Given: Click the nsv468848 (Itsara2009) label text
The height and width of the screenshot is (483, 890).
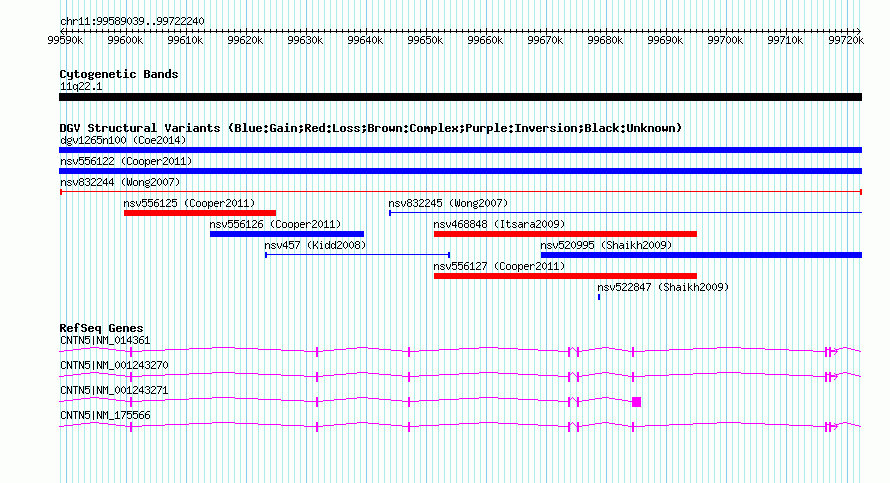Looking at the screenshot, I should click(x=499, y=224).
